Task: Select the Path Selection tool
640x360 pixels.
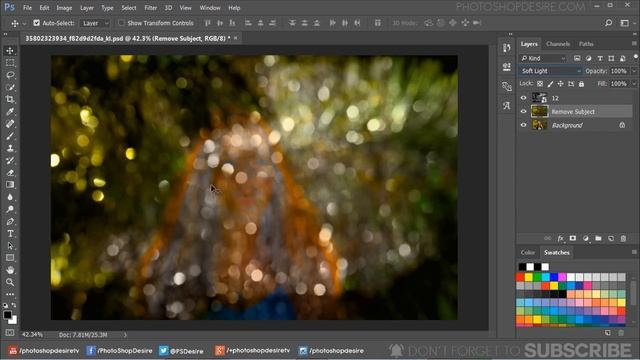Action: click(10, 246)
